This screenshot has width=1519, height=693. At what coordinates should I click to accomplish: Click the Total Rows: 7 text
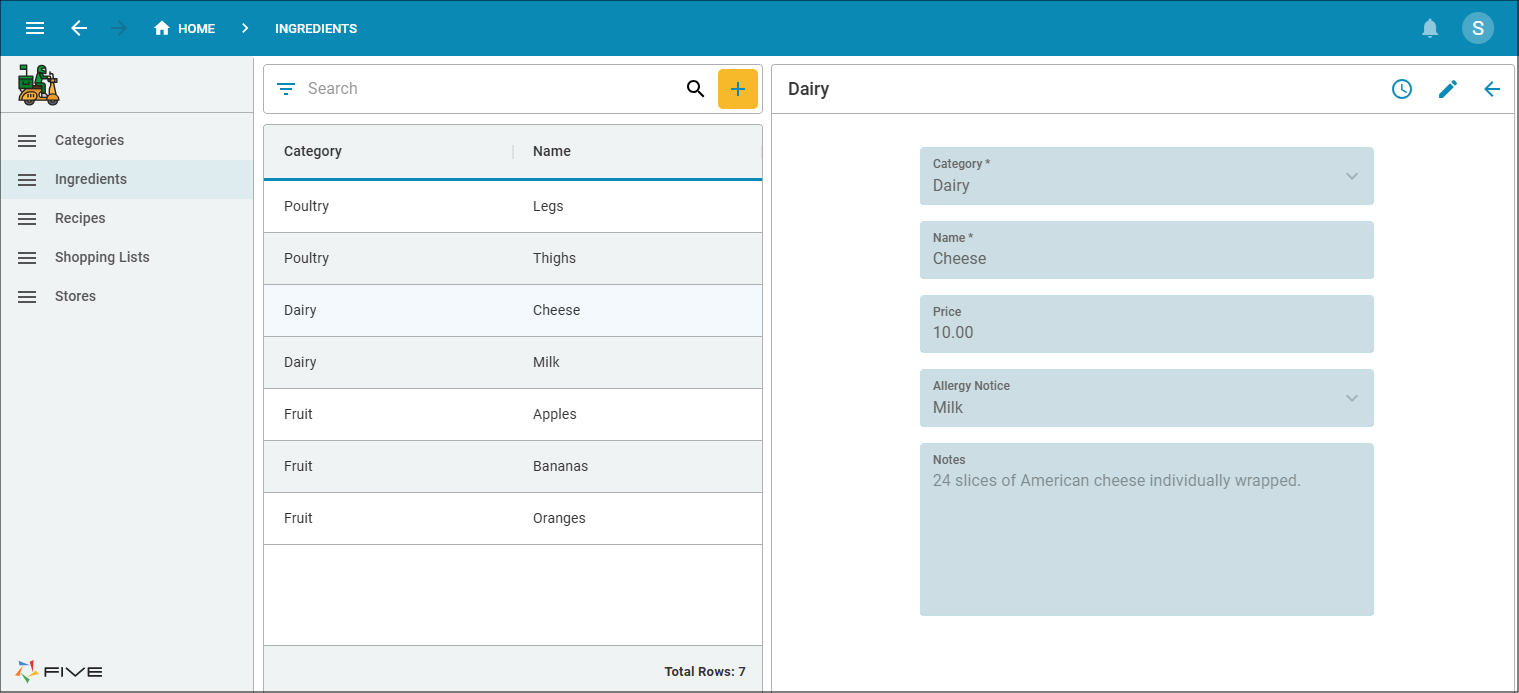click(x=705, y=672)
